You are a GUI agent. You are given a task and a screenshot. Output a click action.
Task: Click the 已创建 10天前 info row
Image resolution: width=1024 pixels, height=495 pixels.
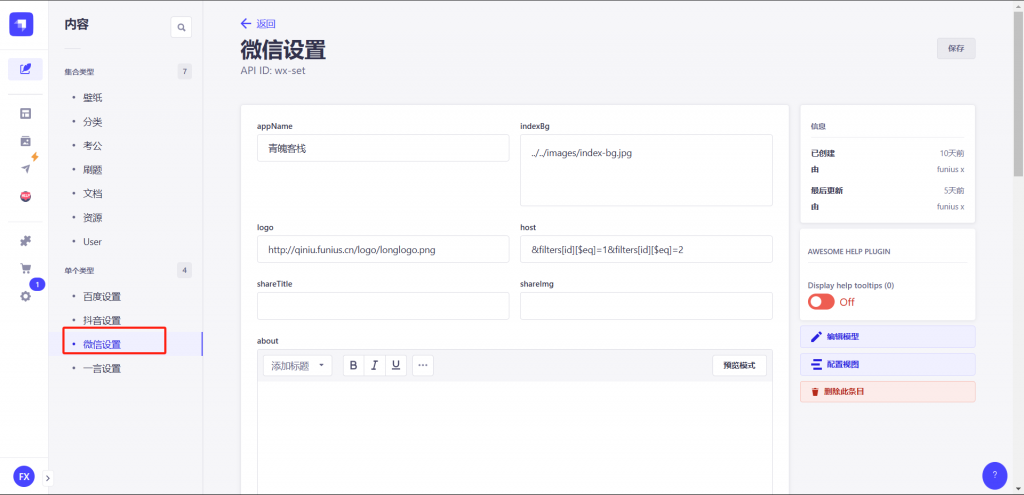[888, 153]
